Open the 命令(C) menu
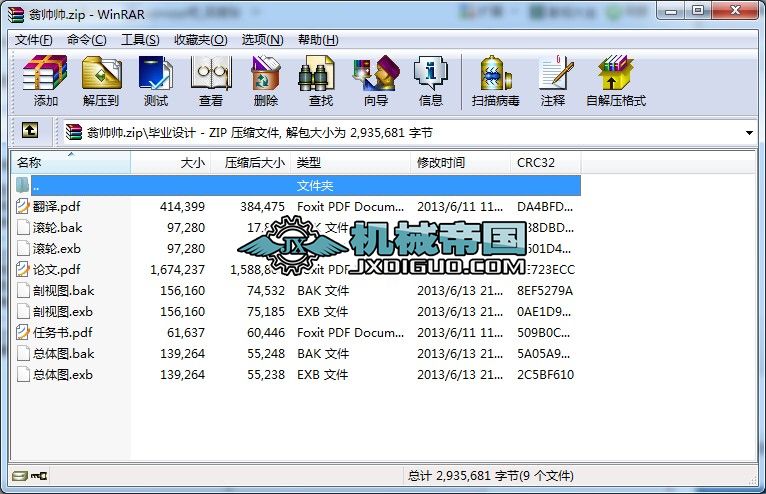Viewport: 766px width, 494px height. coord(86,40)
